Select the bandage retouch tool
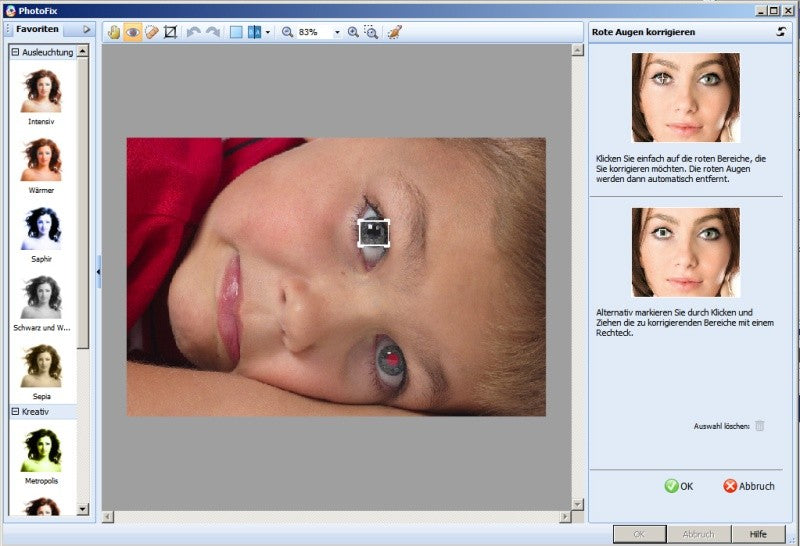Viewport: 800px width, 546px height. tap(152, 32)
